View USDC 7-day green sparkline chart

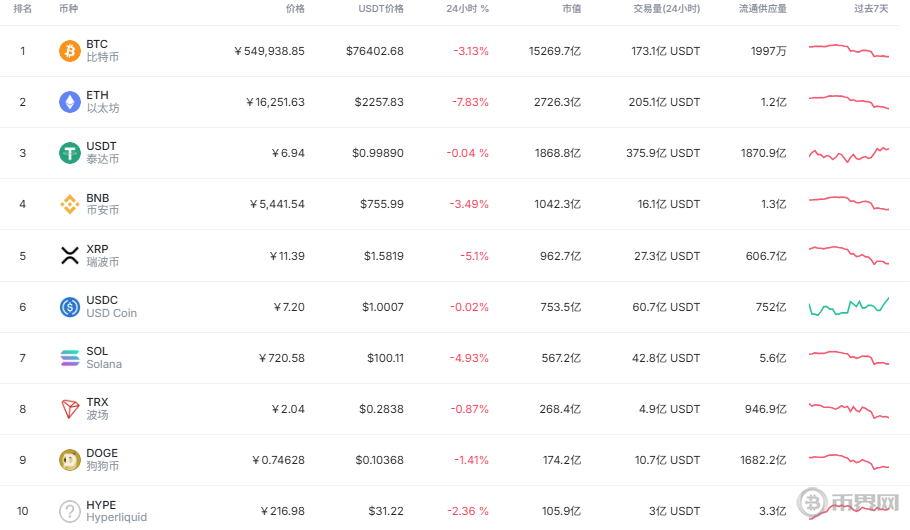(x=848, y=306)
